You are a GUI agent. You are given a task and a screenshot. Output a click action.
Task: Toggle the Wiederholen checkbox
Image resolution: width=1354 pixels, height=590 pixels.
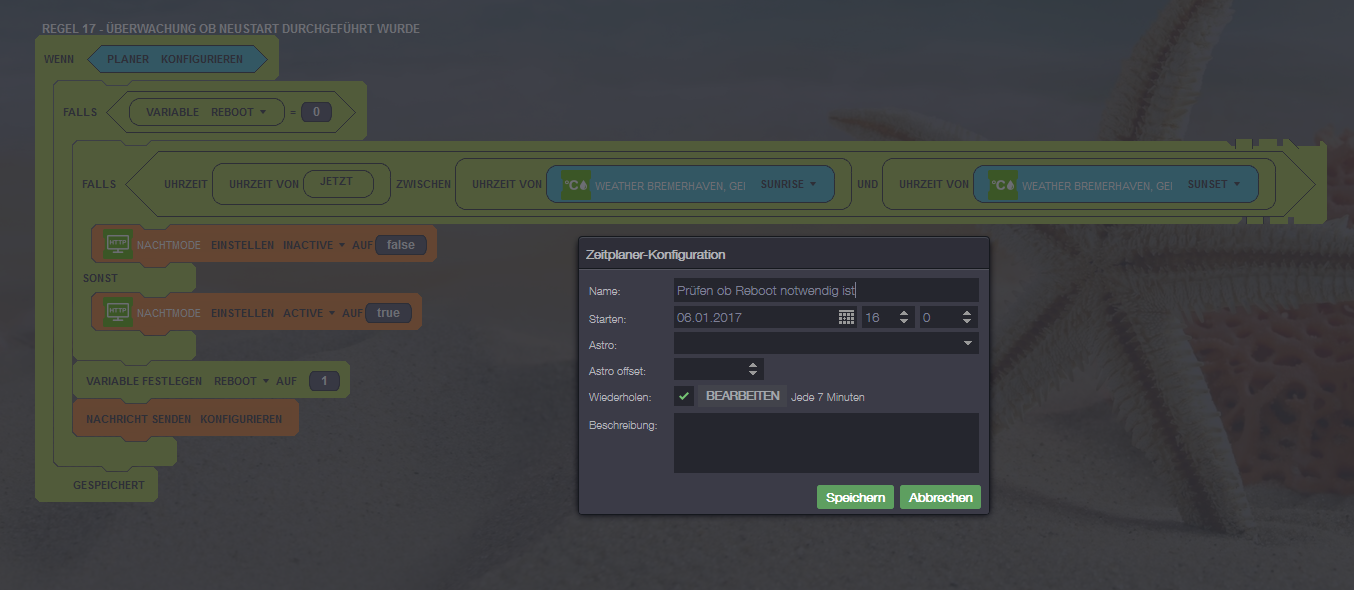click(684, 396)
